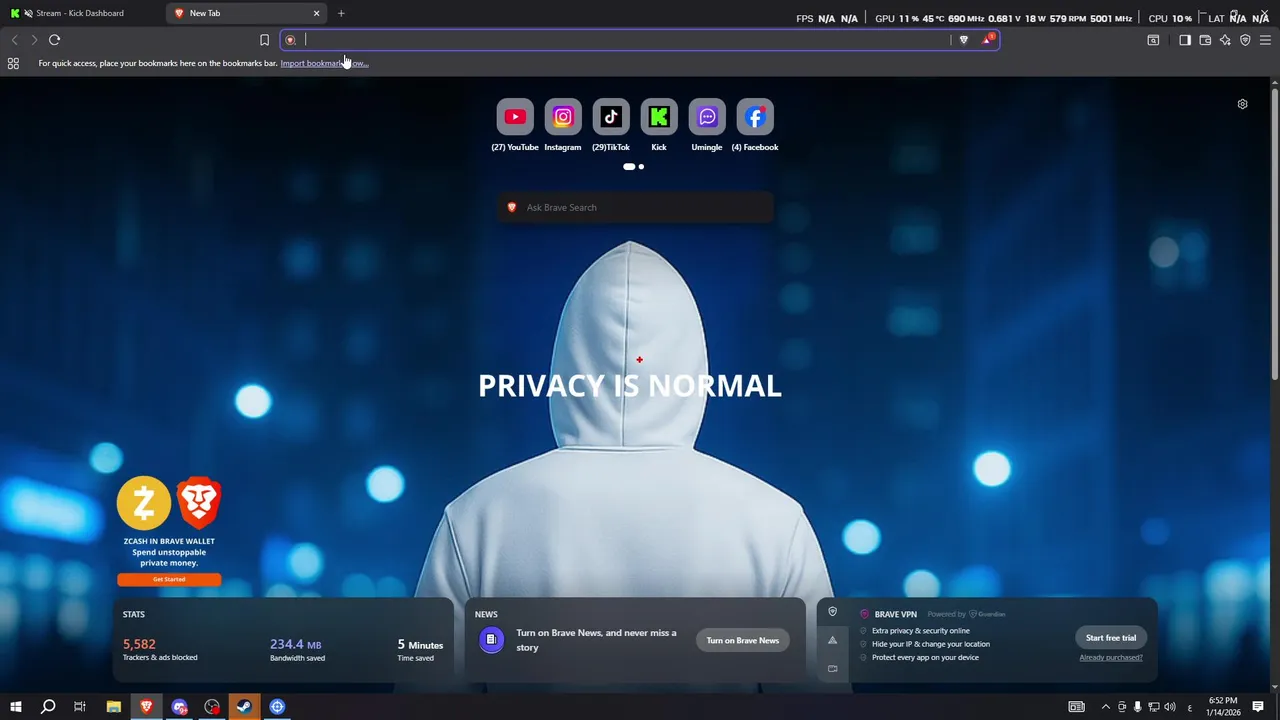This screenshot has height=720, width=1280.
Task: Click Brave icon on taskbar
Action: (x=146, y=707)
